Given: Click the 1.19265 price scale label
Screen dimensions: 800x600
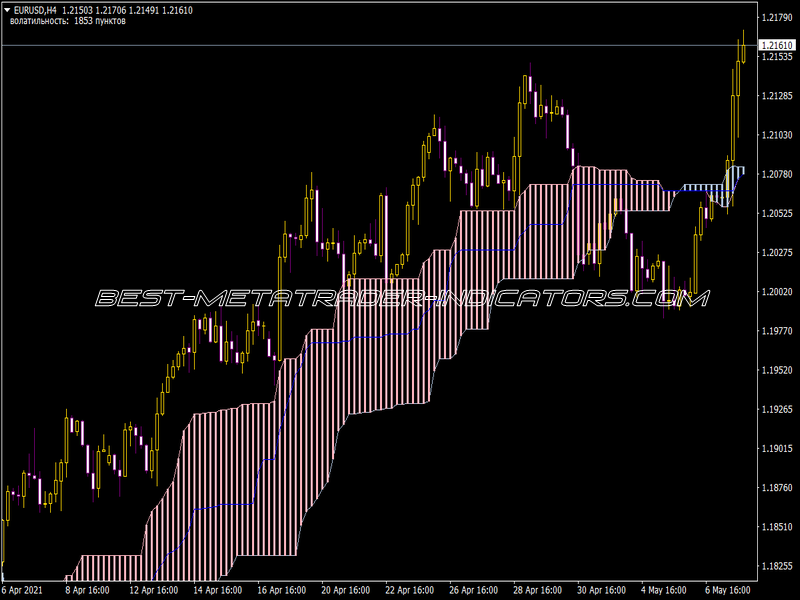Looking at the screenshot, I should coord(777,409).
